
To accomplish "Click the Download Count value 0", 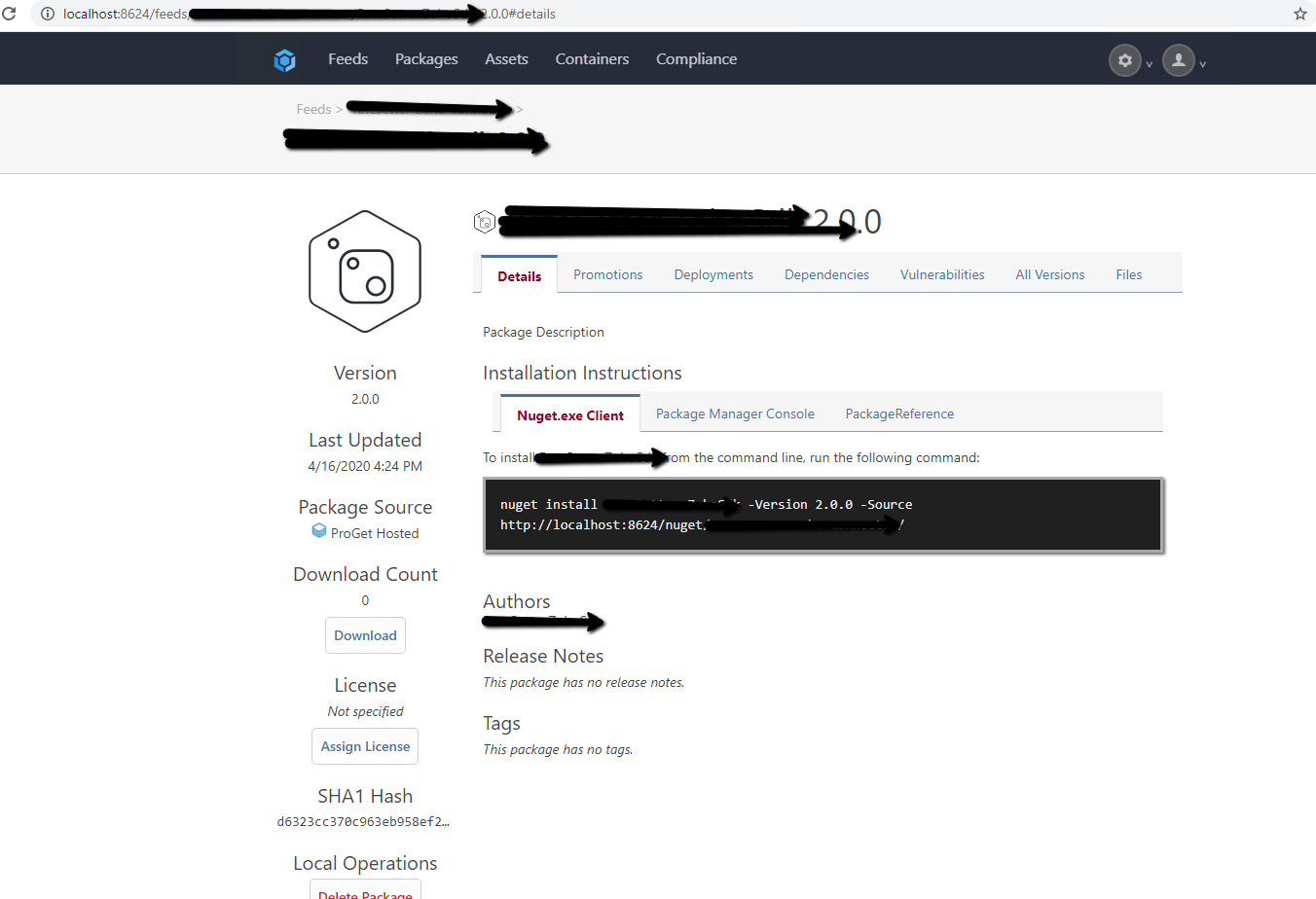I will pyautogui.click(x=365, y=600).
